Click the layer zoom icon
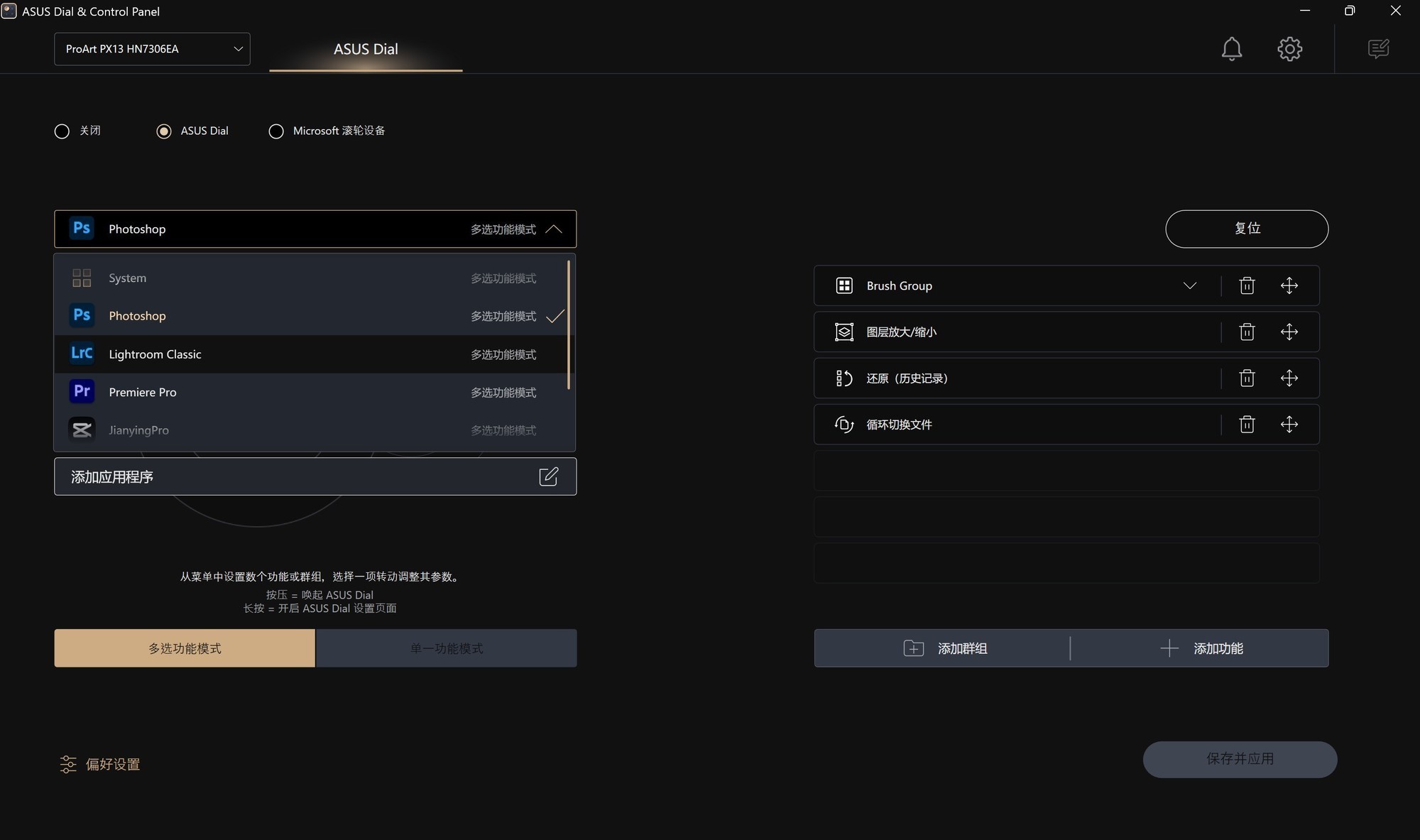1420x840 pixels. click(844, 332)
